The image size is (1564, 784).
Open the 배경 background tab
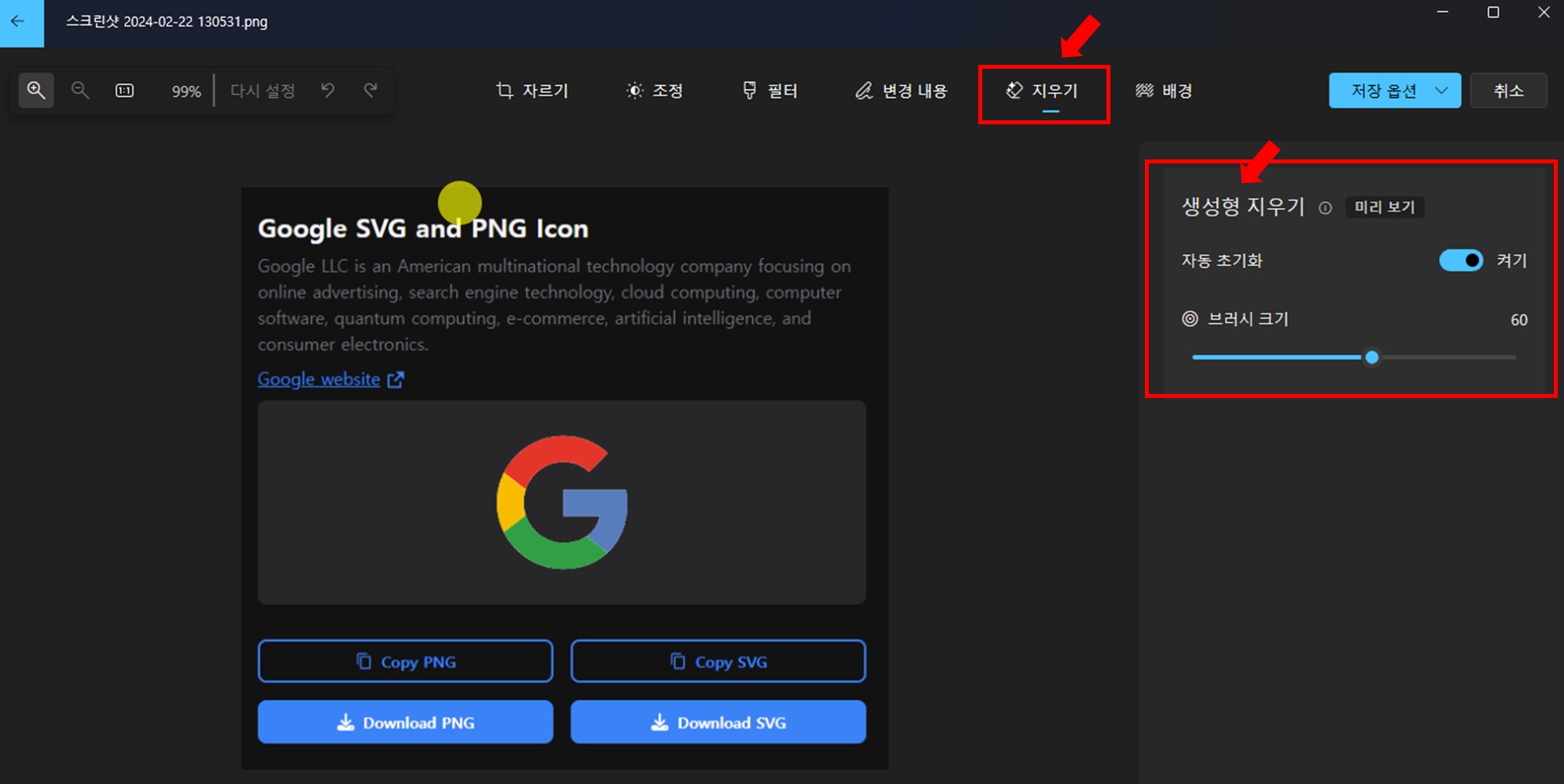1164,91
